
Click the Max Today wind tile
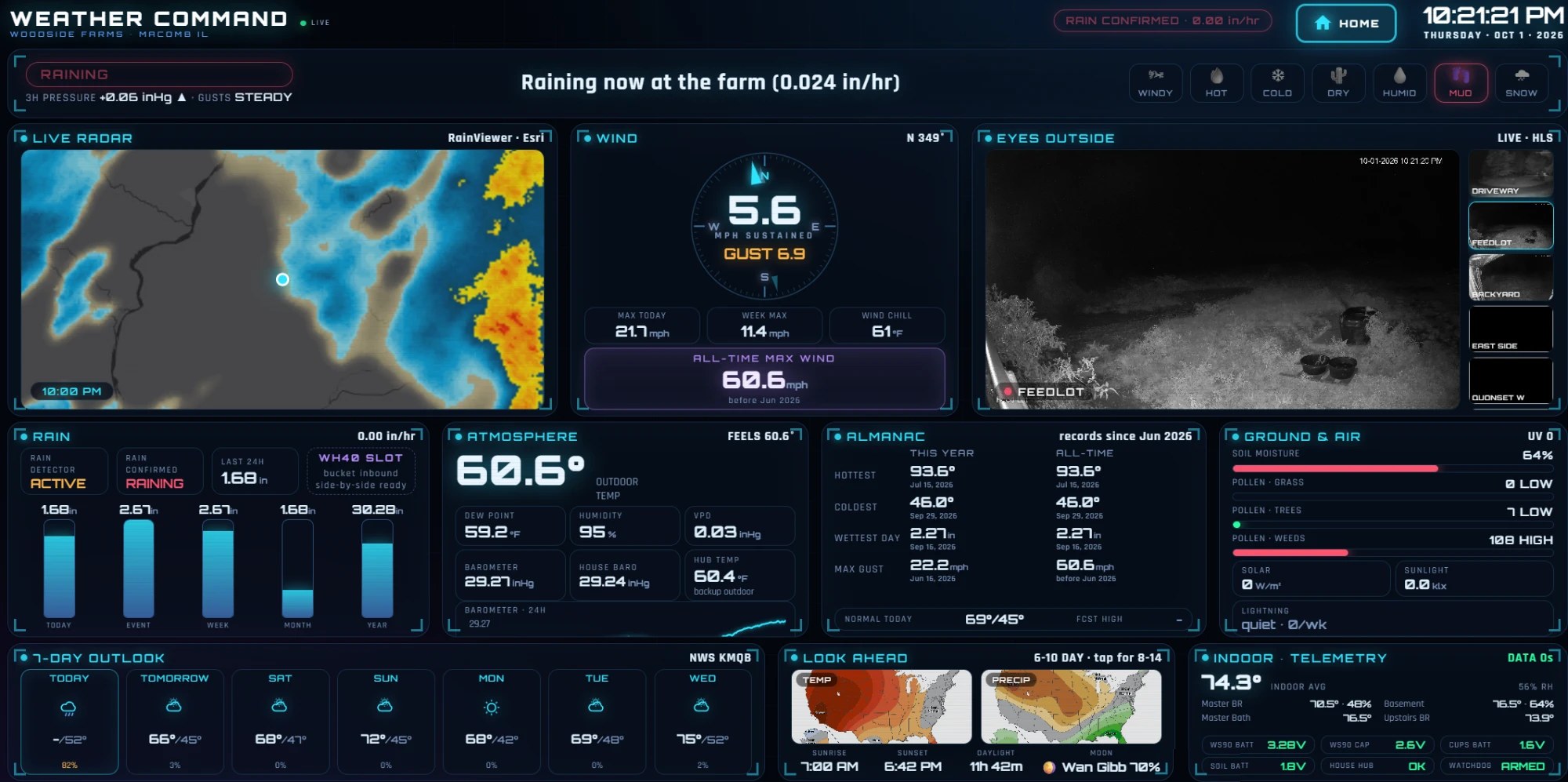[641, 326]
